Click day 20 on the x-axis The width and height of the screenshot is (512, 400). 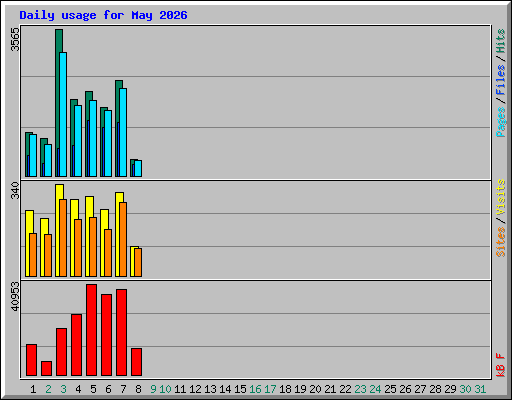point(315,389)
